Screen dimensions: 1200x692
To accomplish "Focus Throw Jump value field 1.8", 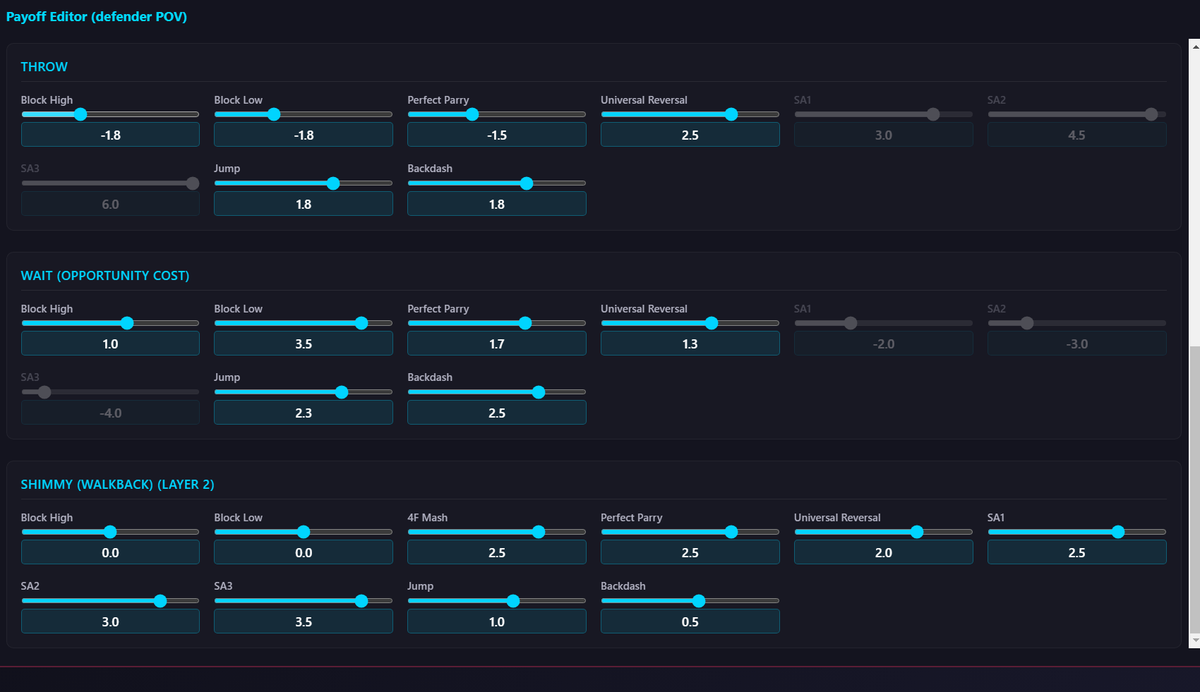I will pyautogui.click(x=303, y=204).
